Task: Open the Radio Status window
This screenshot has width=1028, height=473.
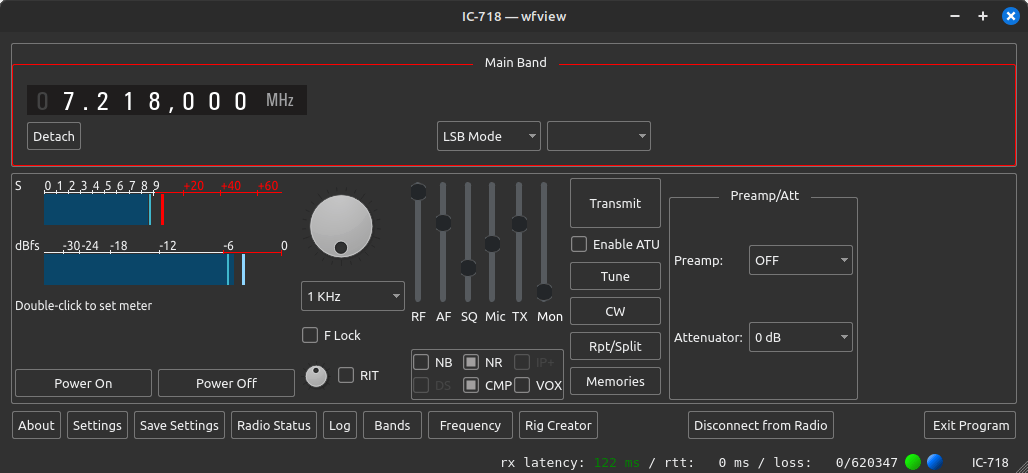Action: pyautogui.click(x=274, y=425)
